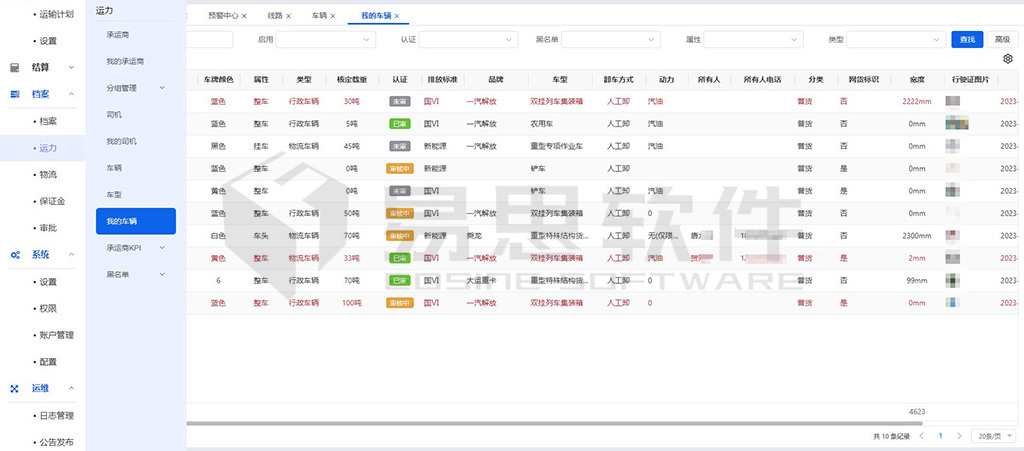Click the 运维 section icon in sidebar

click(15, 388)
